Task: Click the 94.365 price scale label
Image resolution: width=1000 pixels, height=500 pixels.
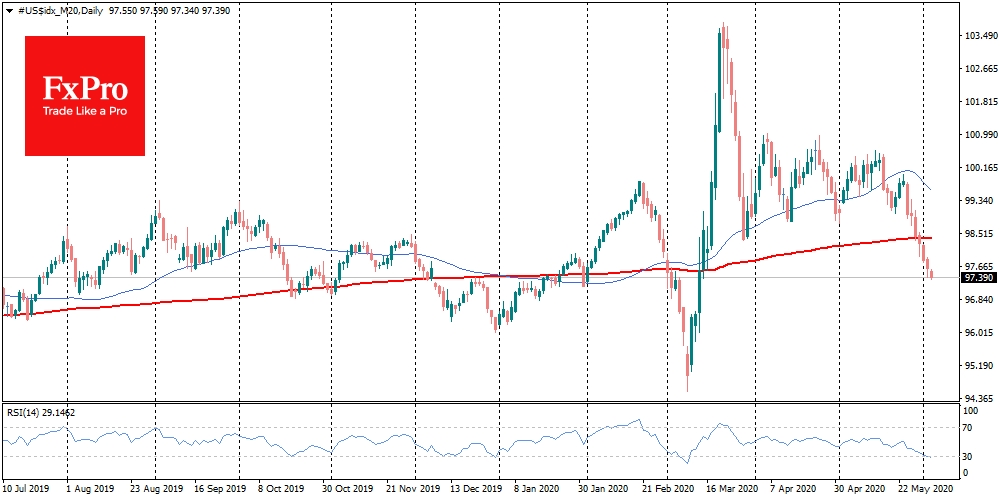Action: pos(978,399)
